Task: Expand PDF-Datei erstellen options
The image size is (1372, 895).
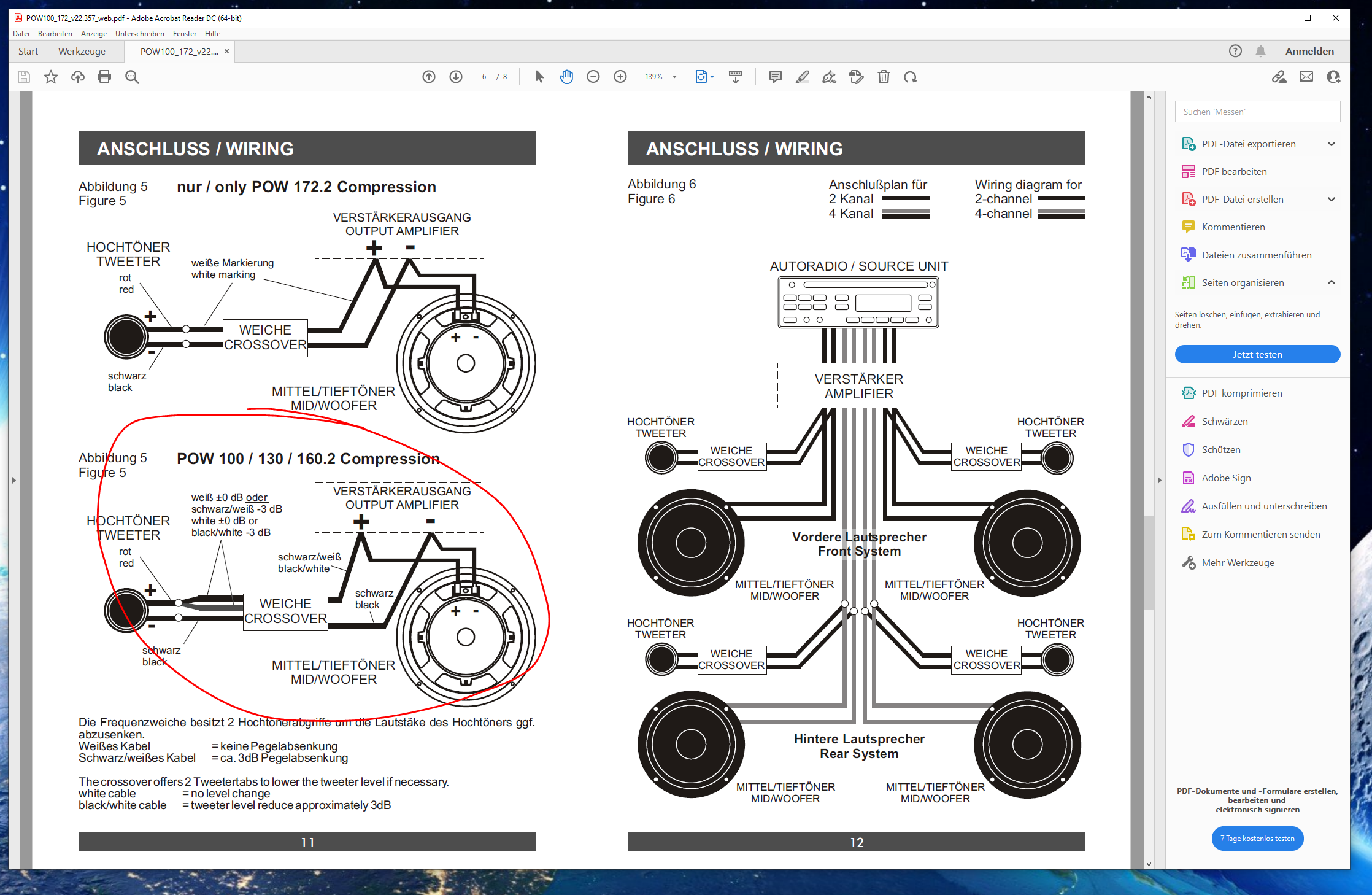Action: pyautogui.click(x=1331, y=200)
